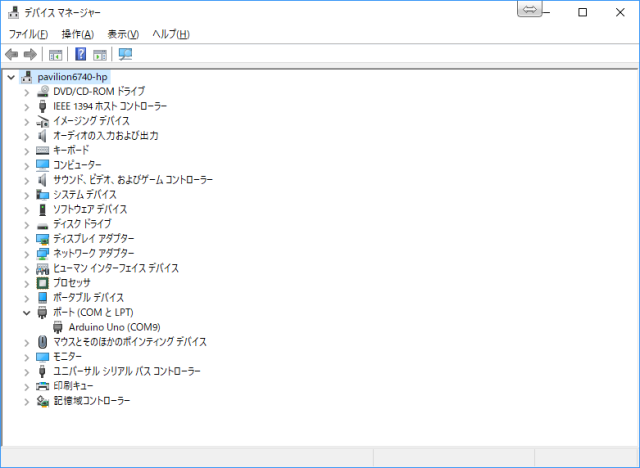Expand the ディスプレイ アダプター node
This screenshot has height=468, width=640.
point(27,240)
